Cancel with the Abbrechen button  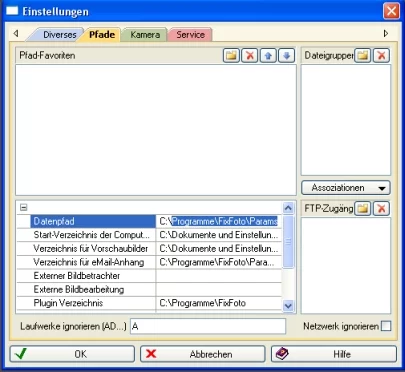pos(203,354)
